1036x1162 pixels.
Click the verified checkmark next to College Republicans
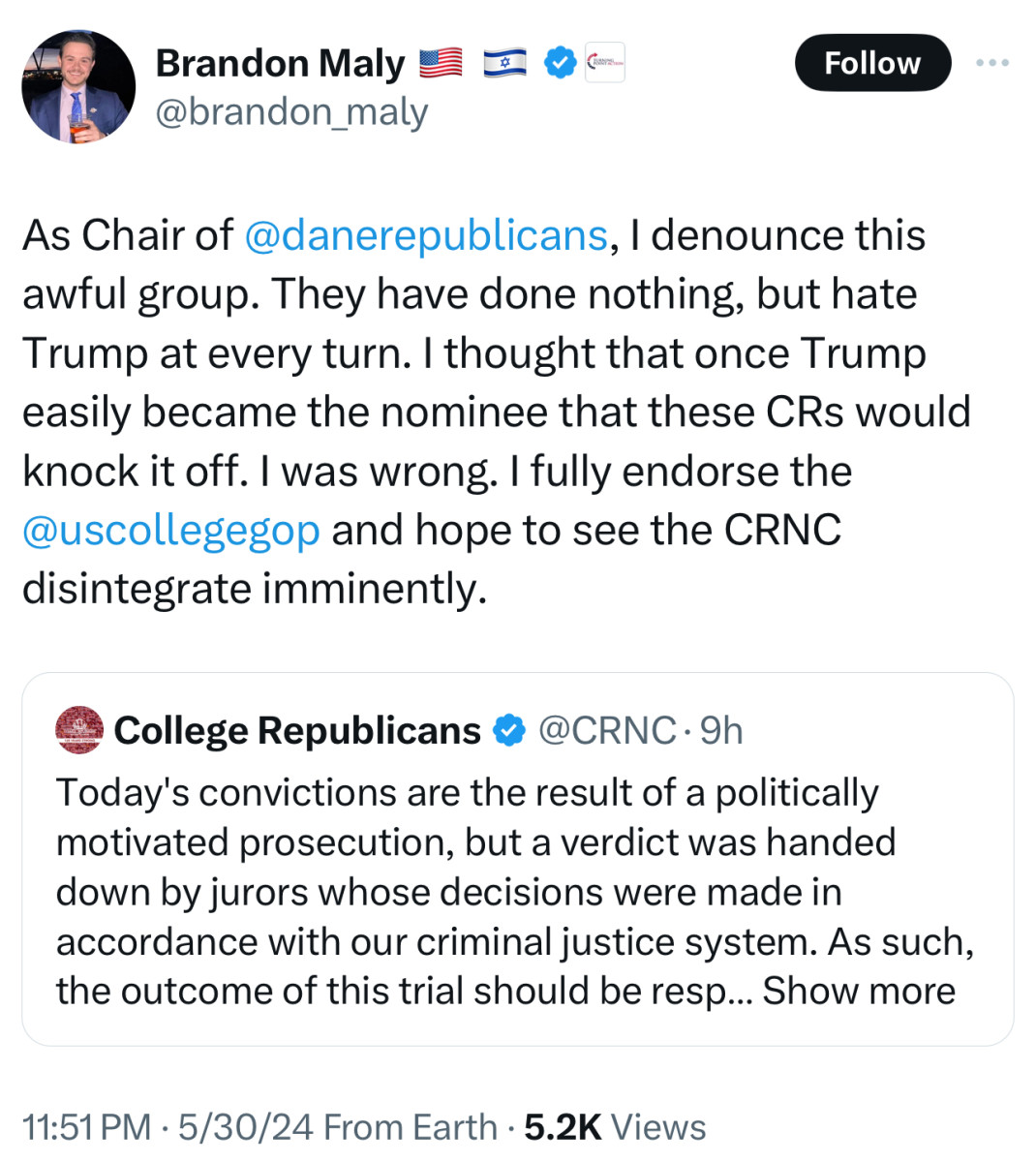pyautogui.click(x=510, y=730)
